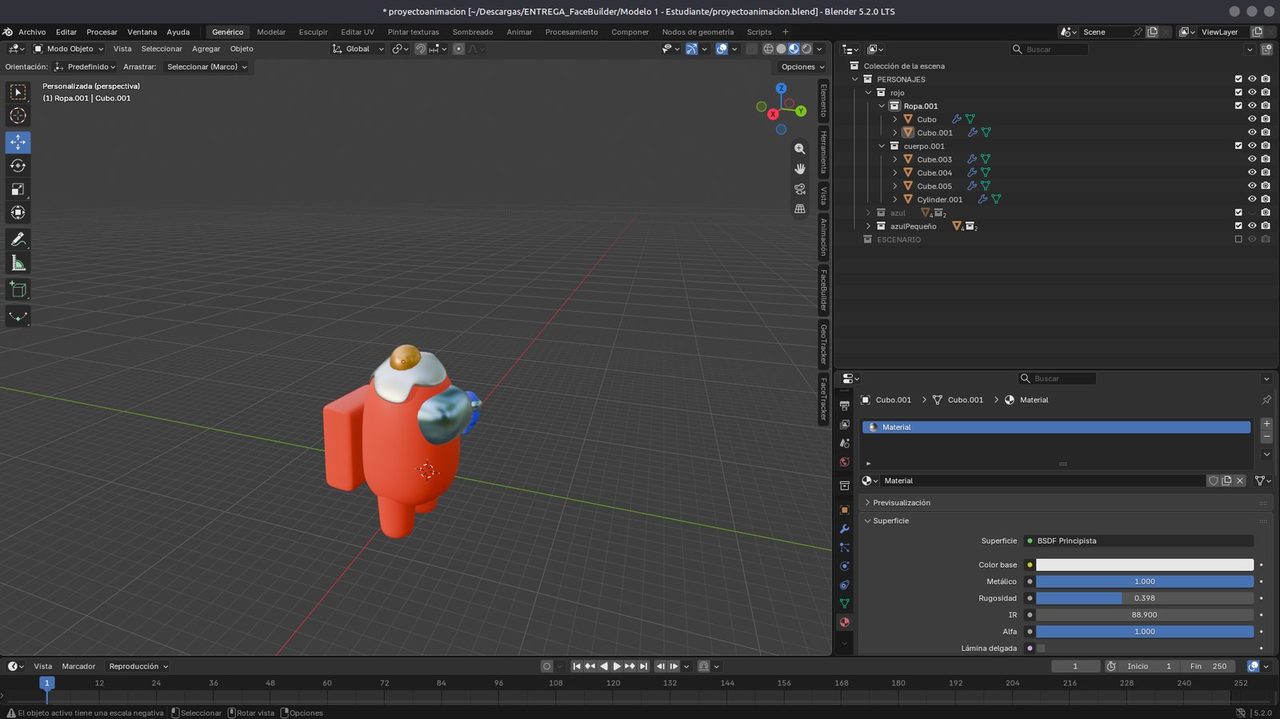Activate the Scale tool

[x=18, y=189]
